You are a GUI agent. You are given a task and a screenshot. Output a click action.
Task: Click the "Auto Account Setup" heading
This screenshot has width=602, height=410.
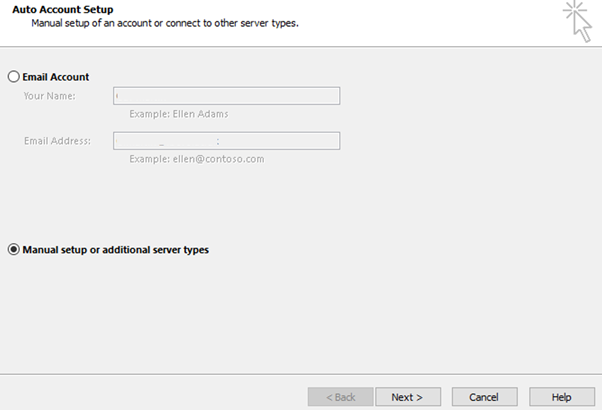63,9
